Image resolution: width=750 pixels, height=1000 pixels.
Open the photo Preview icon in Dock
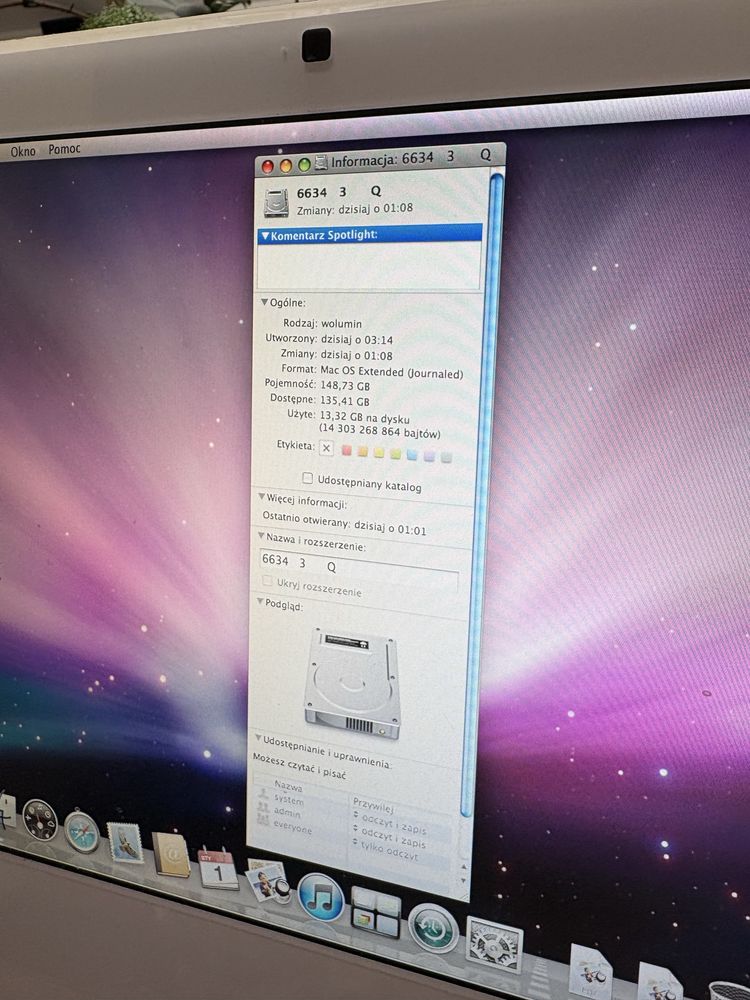tap(268, 880)
